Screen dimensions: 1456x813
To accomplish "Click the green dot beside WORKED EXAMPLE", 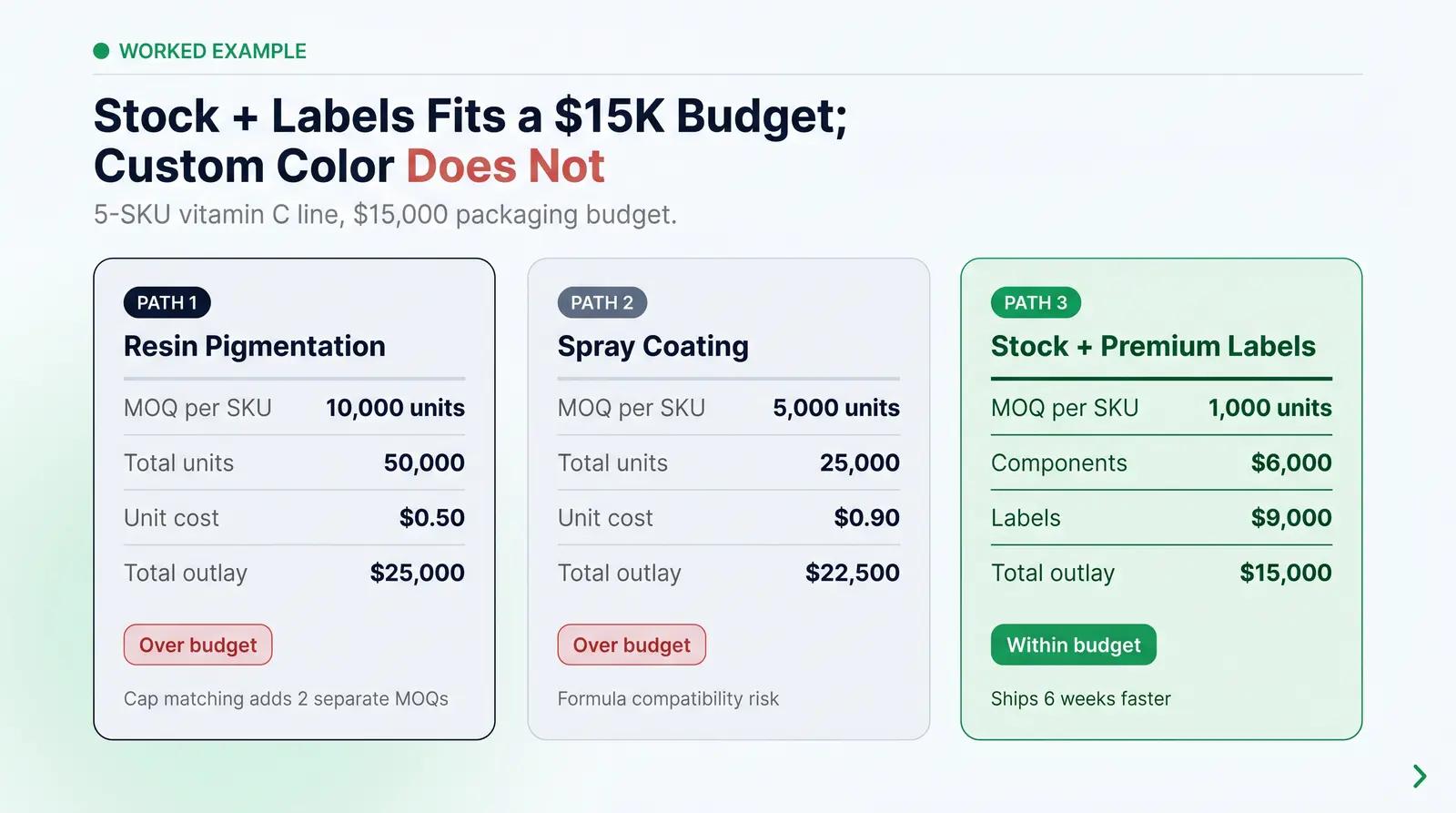I will (101, 51).
